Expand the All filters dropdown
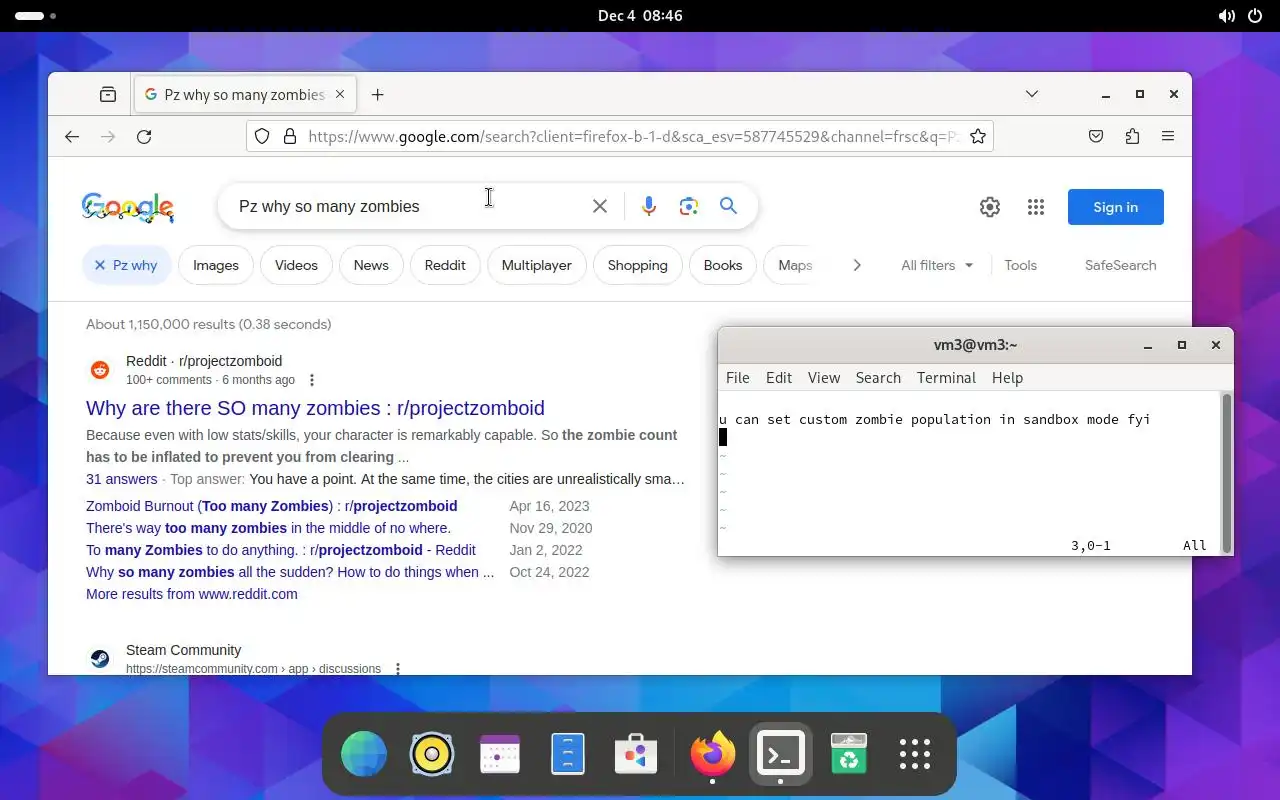Viewport: 1280px width, 800px height. point(937,265)
